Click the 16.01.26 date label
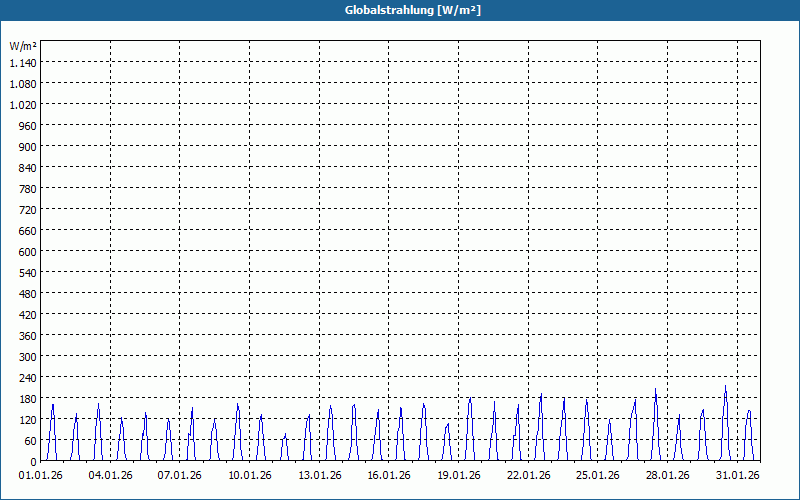The image size is (800, 500). point(389,476)
